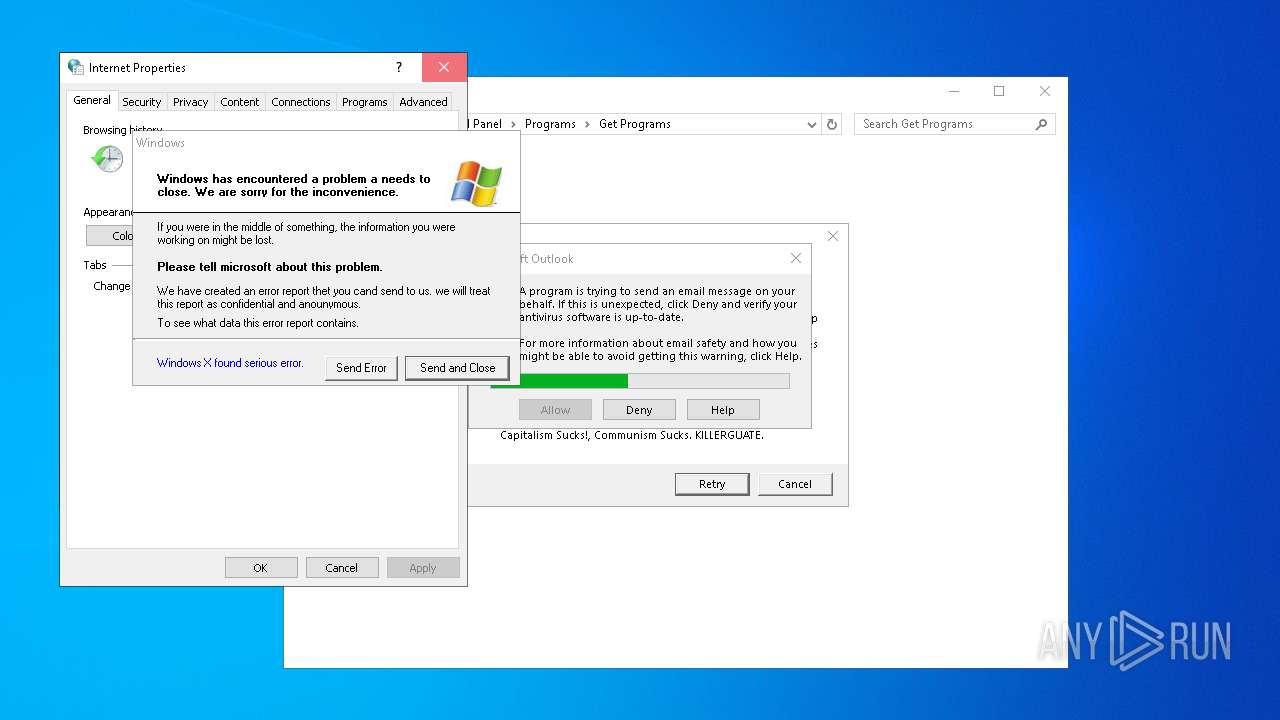Open the Programs tab

[x=364, y=102]
